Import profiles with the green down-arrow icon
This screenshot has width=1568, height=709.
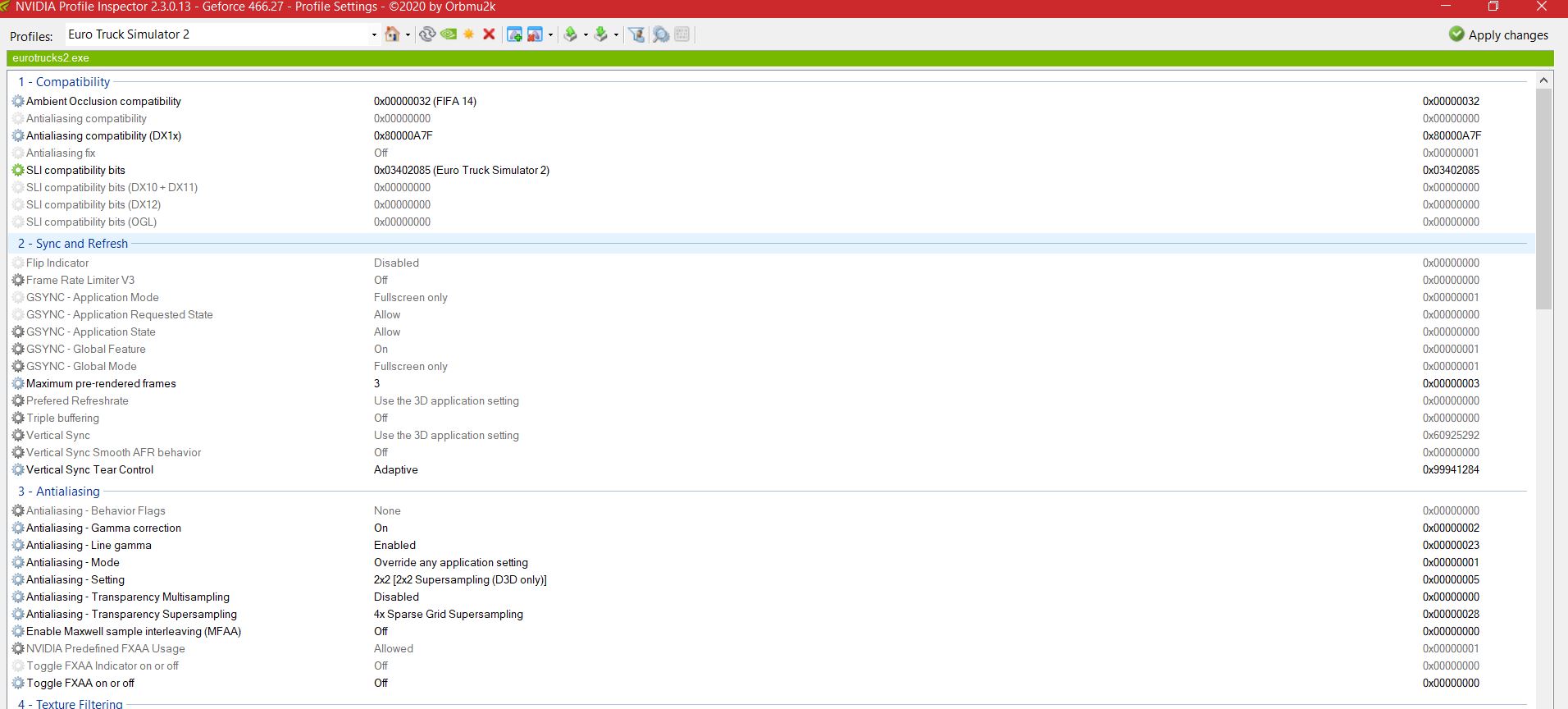tap(601, 34)
